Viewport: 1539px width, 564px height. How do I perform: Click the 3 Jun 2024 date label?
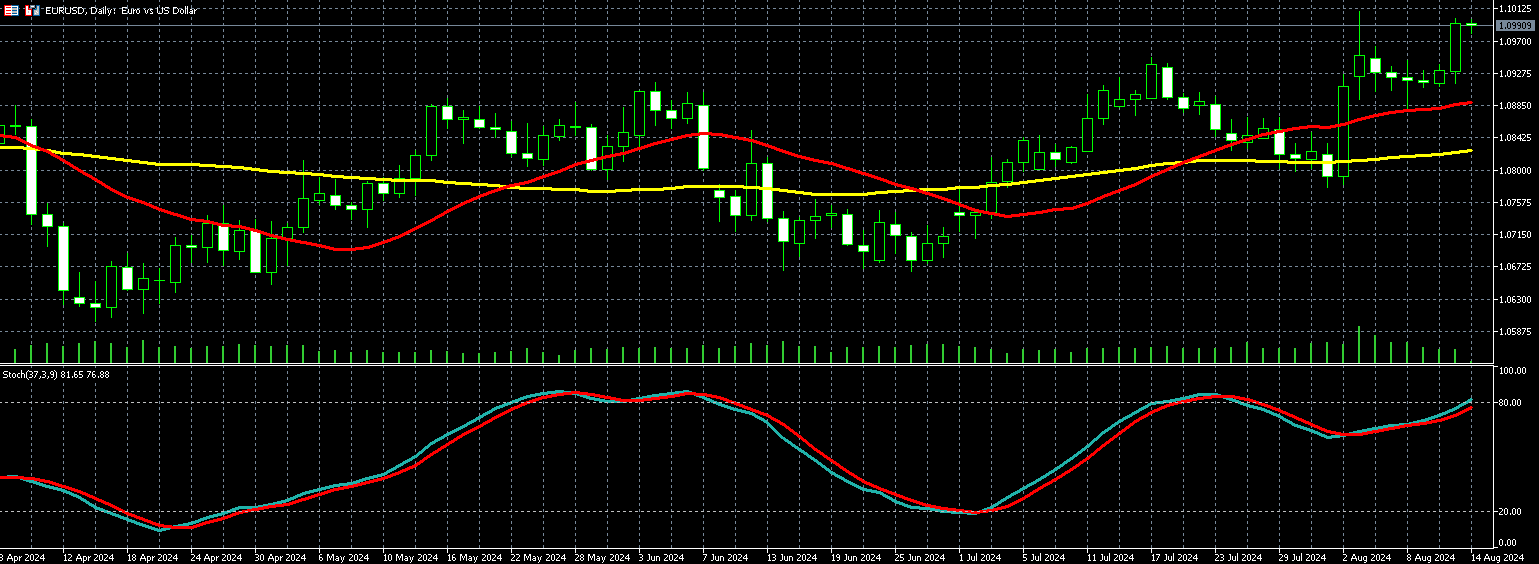click(x=661, y=557)
